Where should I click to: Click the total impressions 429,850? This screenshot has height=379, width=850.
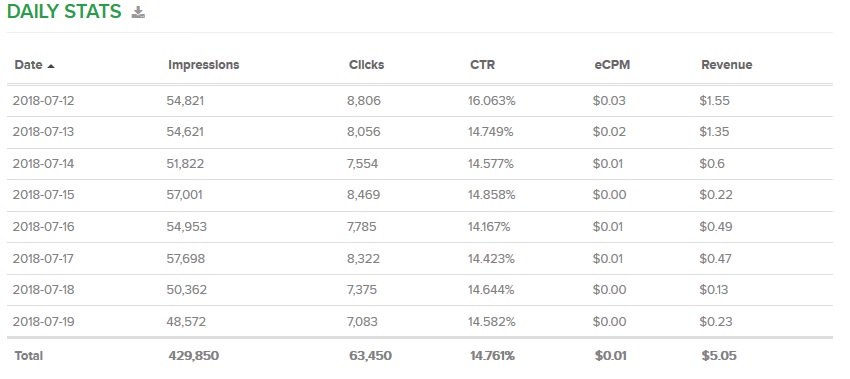[194, 356]
